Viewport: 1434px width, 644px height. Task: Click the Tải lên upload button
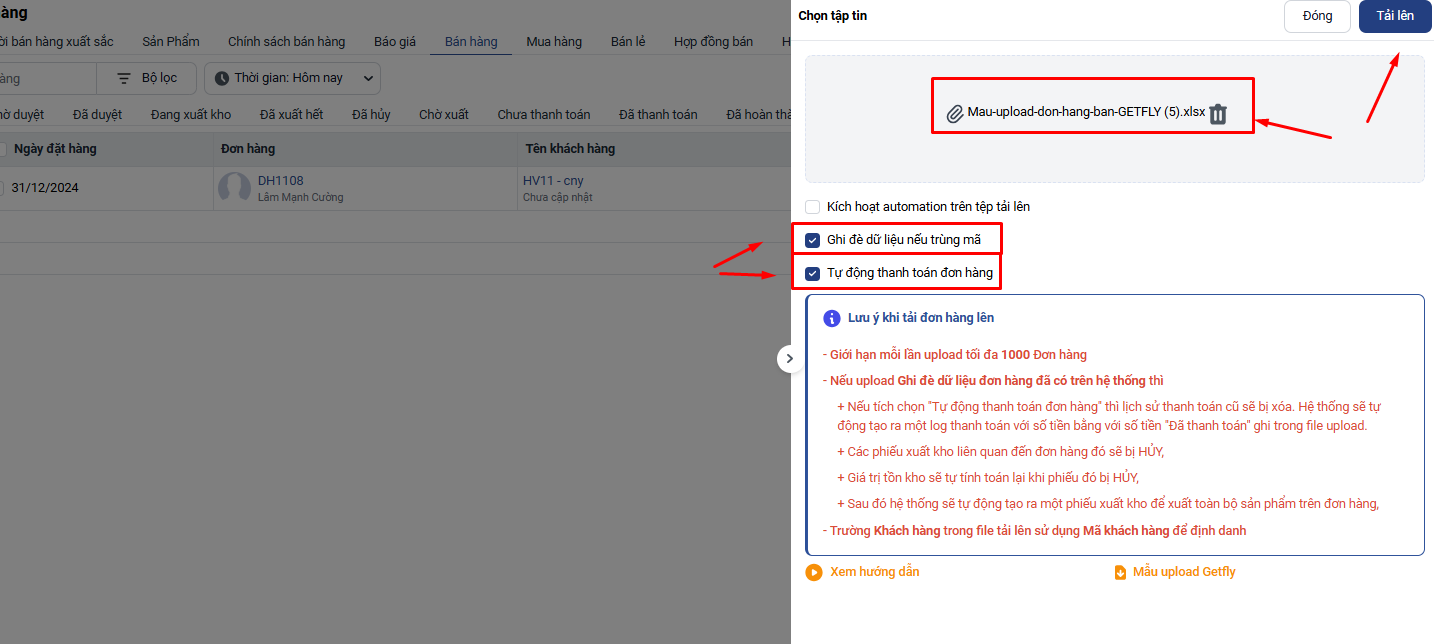tap(1394, 16)
